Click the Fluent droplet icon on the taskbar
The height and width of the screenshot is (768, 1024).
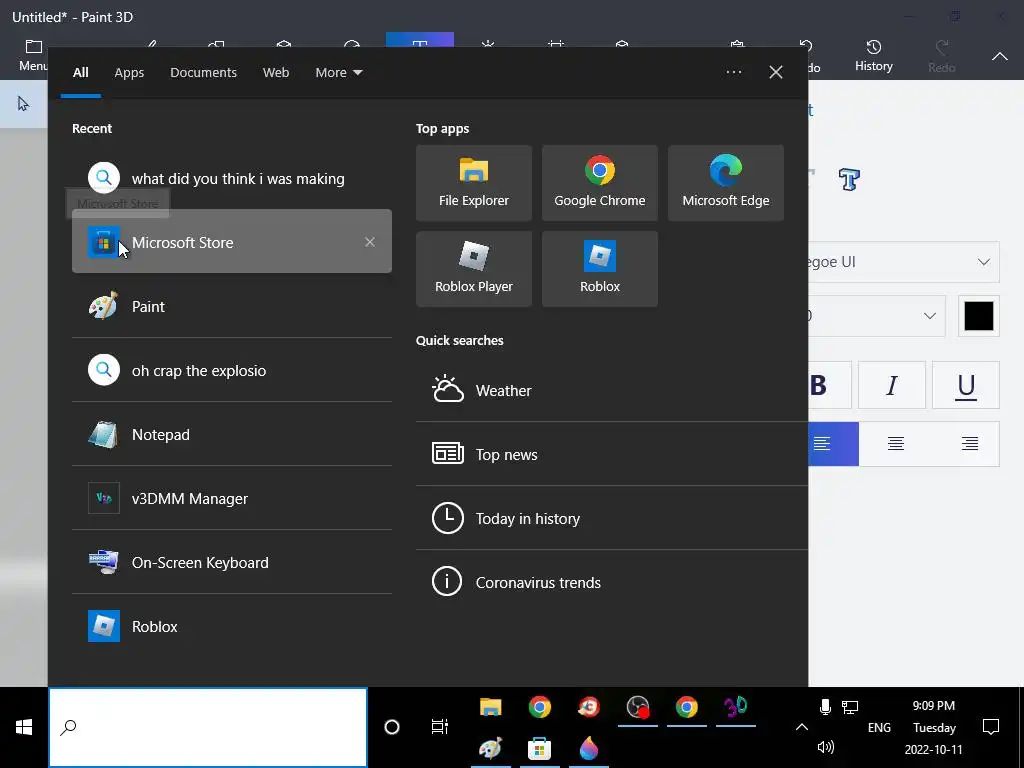tap(588, 748)
